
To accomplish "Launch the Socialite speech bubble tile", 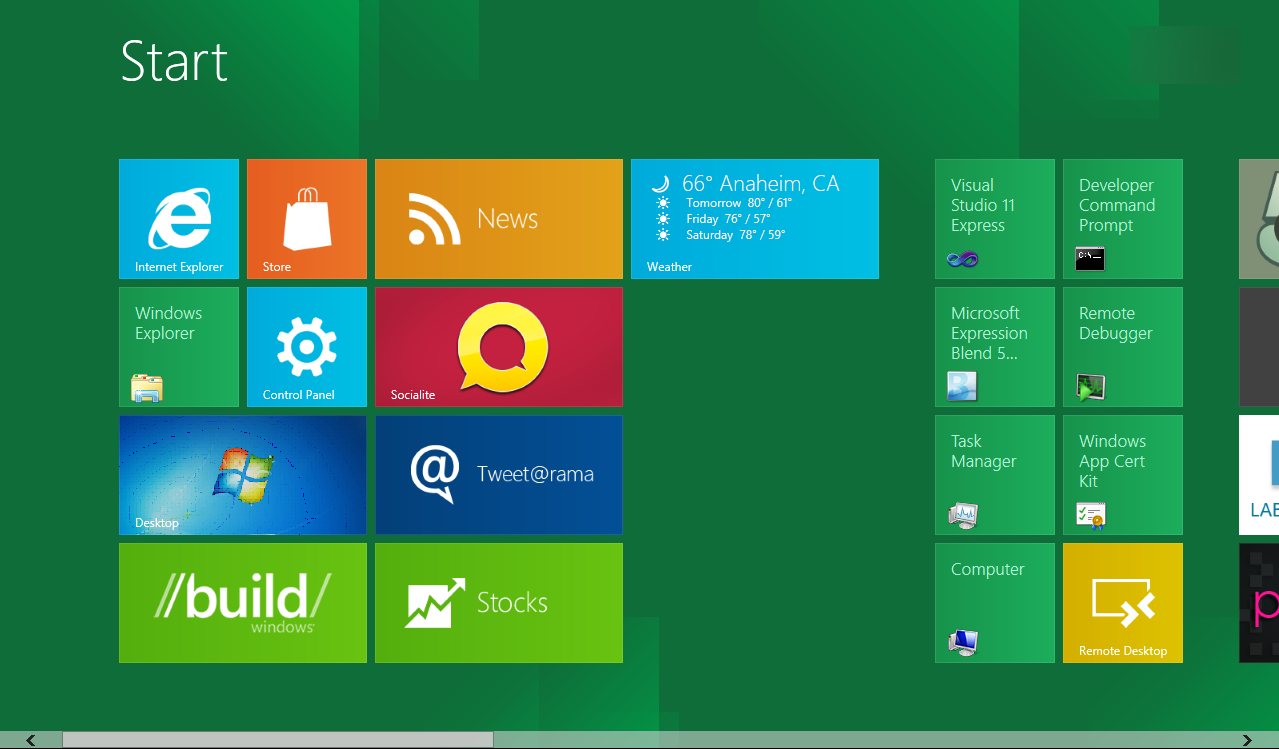I will coord(499,347).
